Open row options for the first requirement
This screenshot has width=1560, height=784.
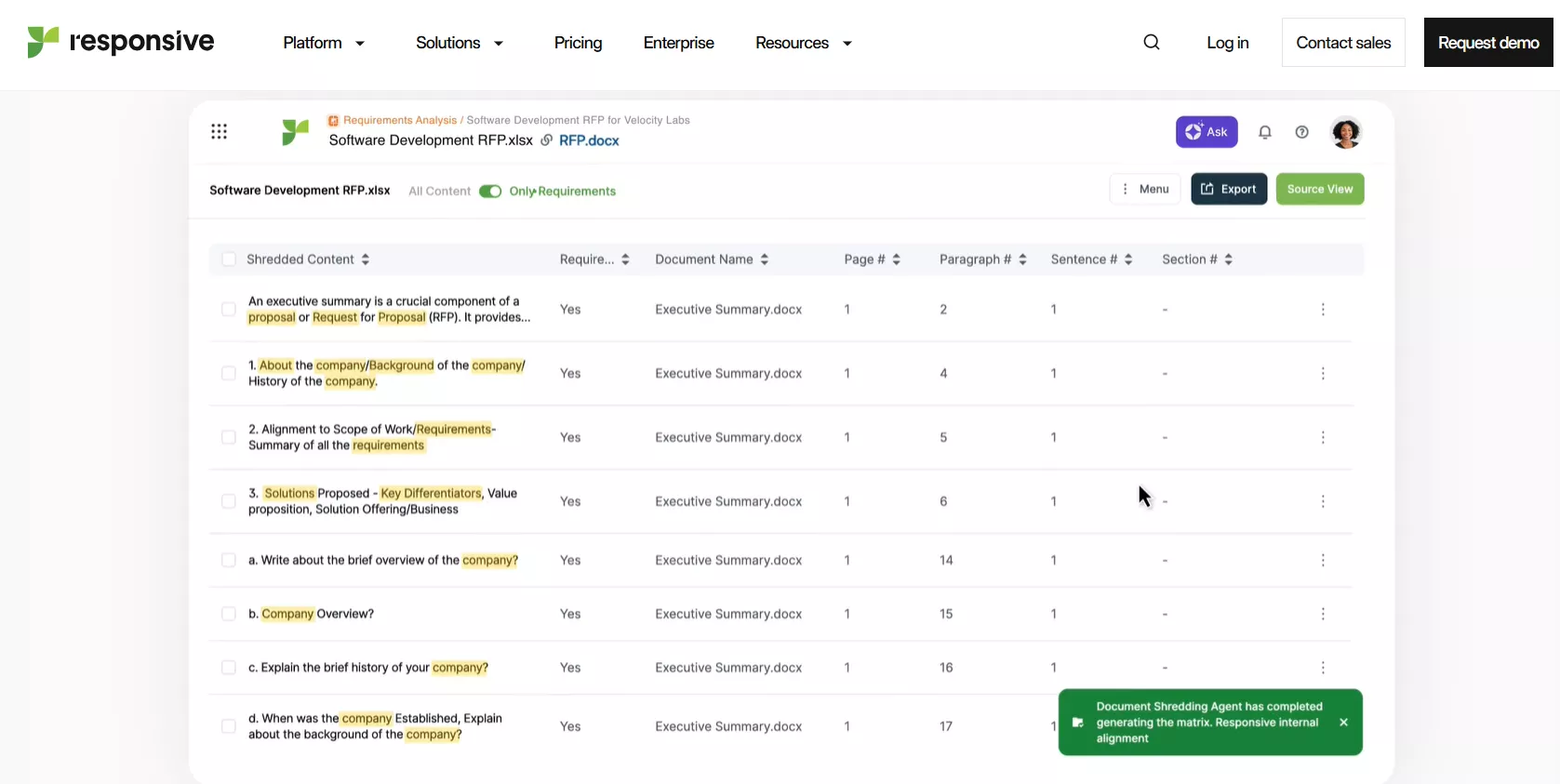1322,310
